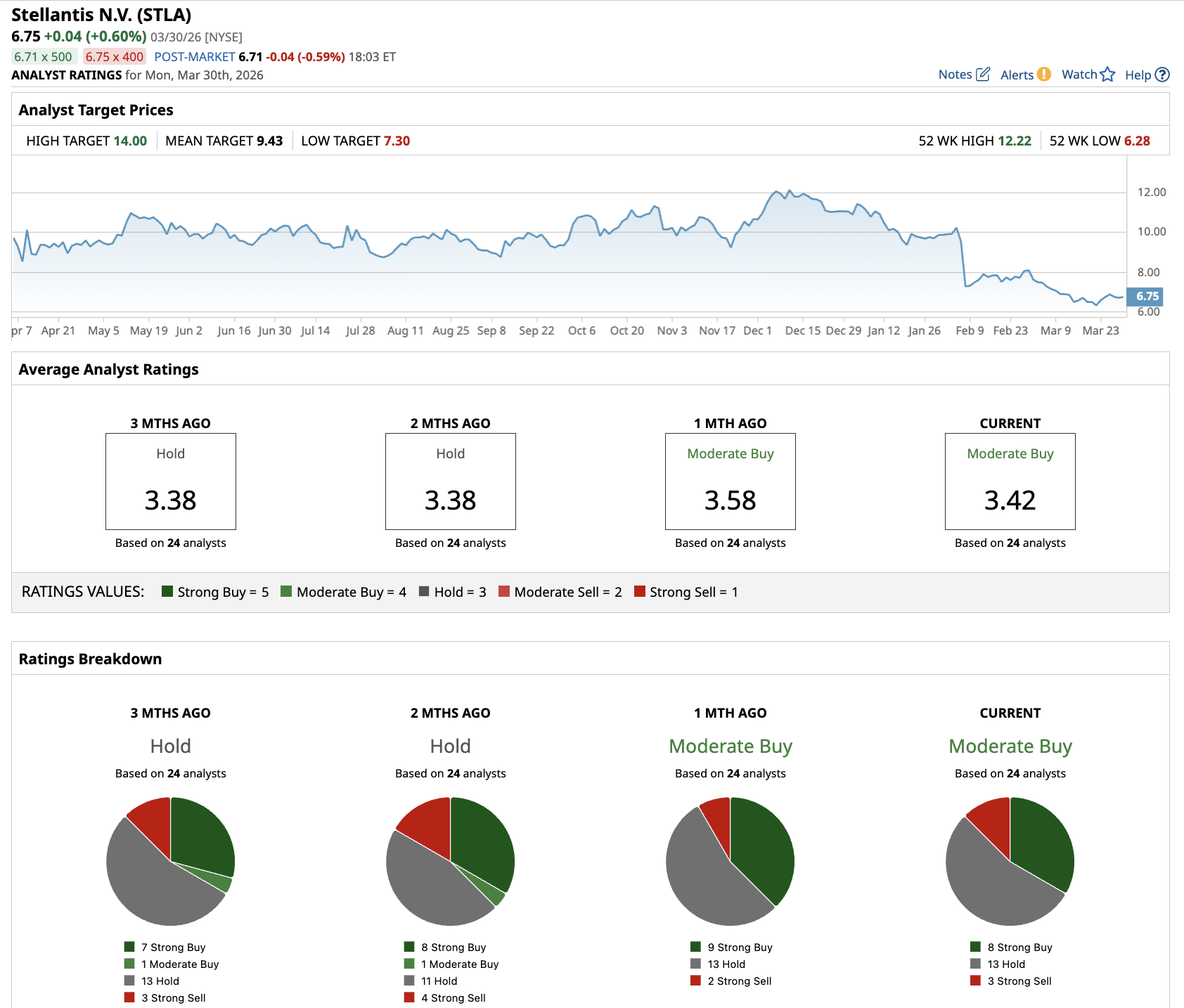Add to watchlist with the Watch star icon

[x=1107, y=75]
